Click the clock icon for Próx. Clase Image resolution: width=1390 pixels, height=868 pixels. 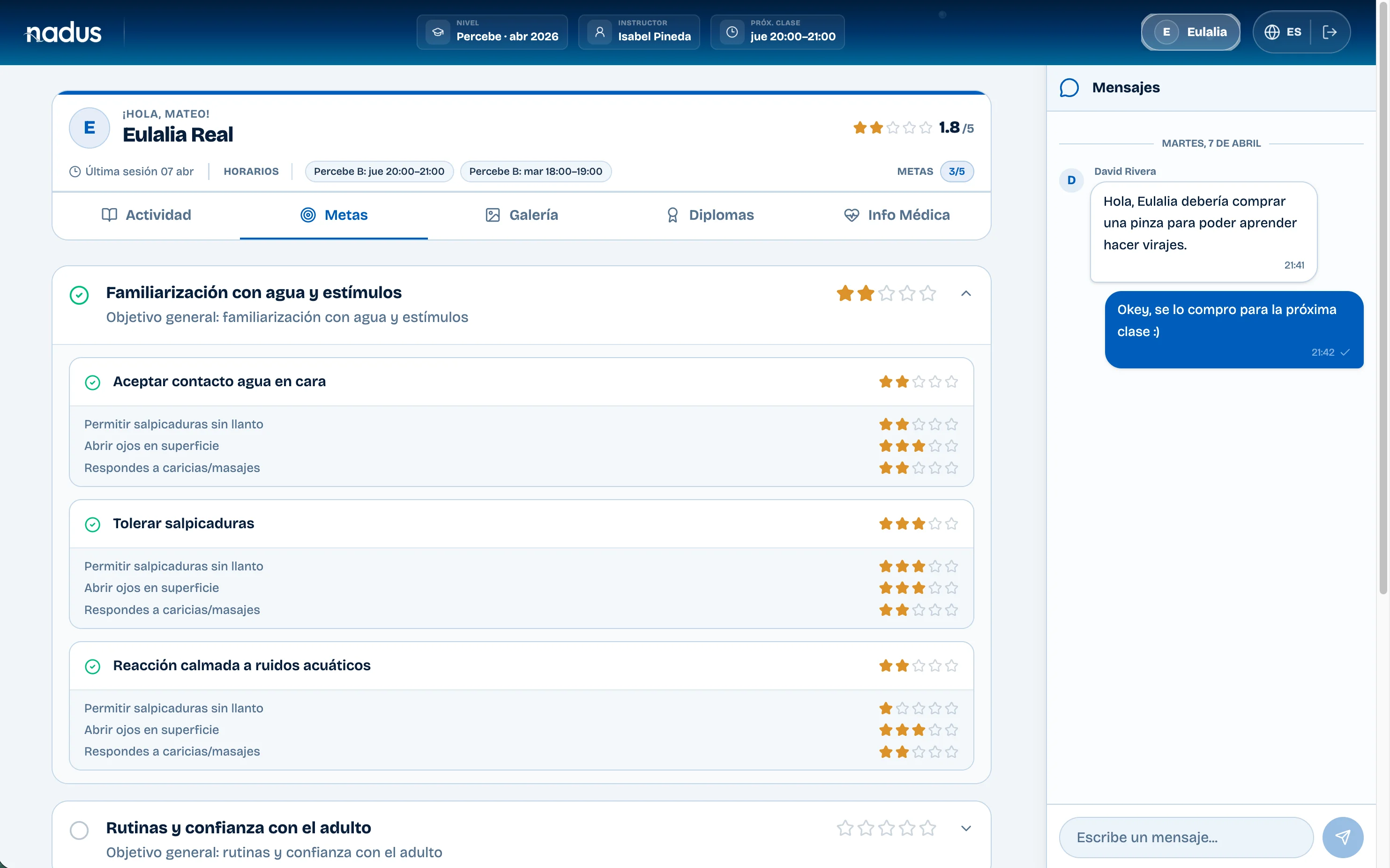tap(732, 32)
